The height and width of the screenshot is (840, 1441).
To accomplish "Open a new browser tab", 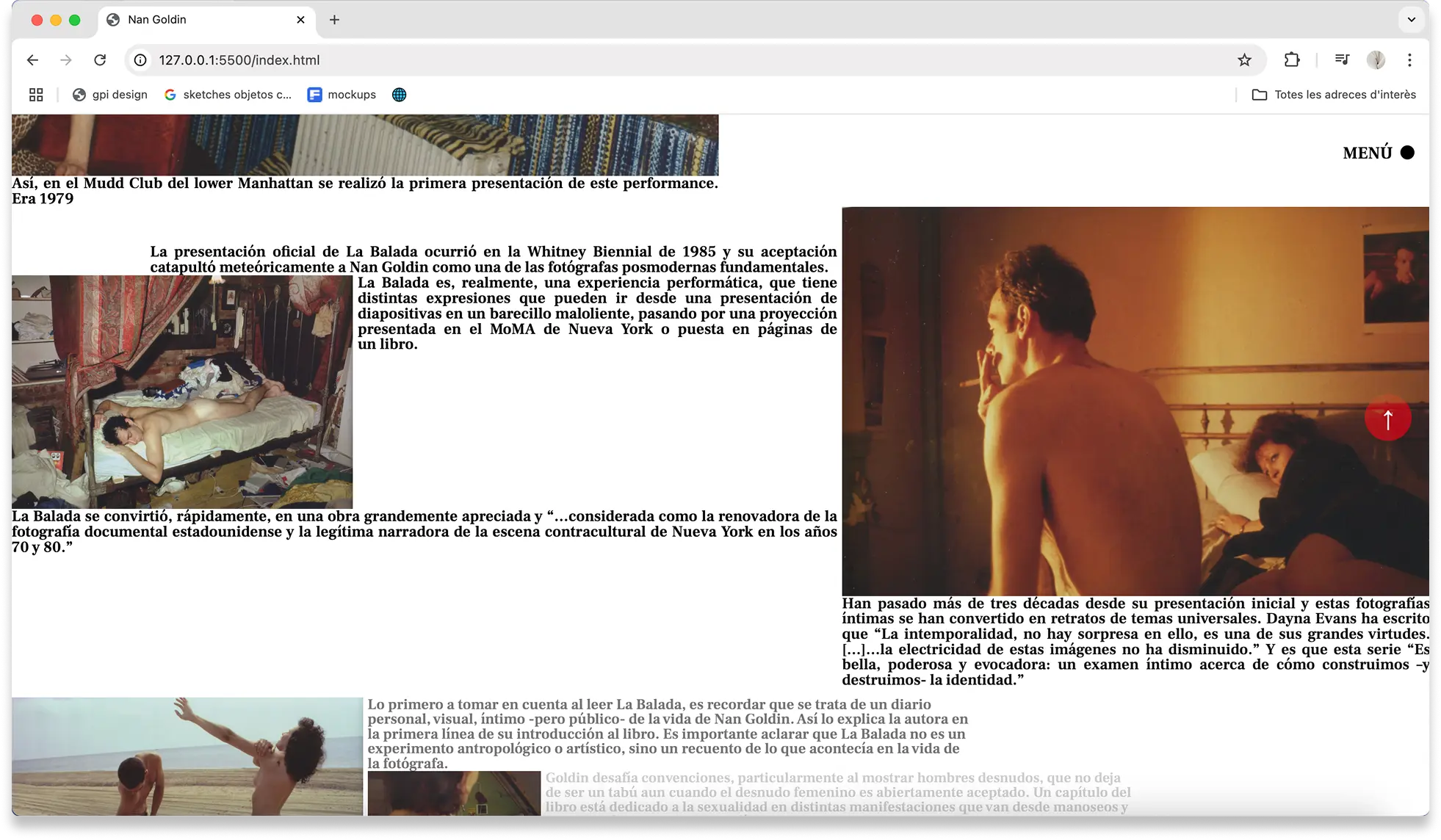I will pos(334,20).
